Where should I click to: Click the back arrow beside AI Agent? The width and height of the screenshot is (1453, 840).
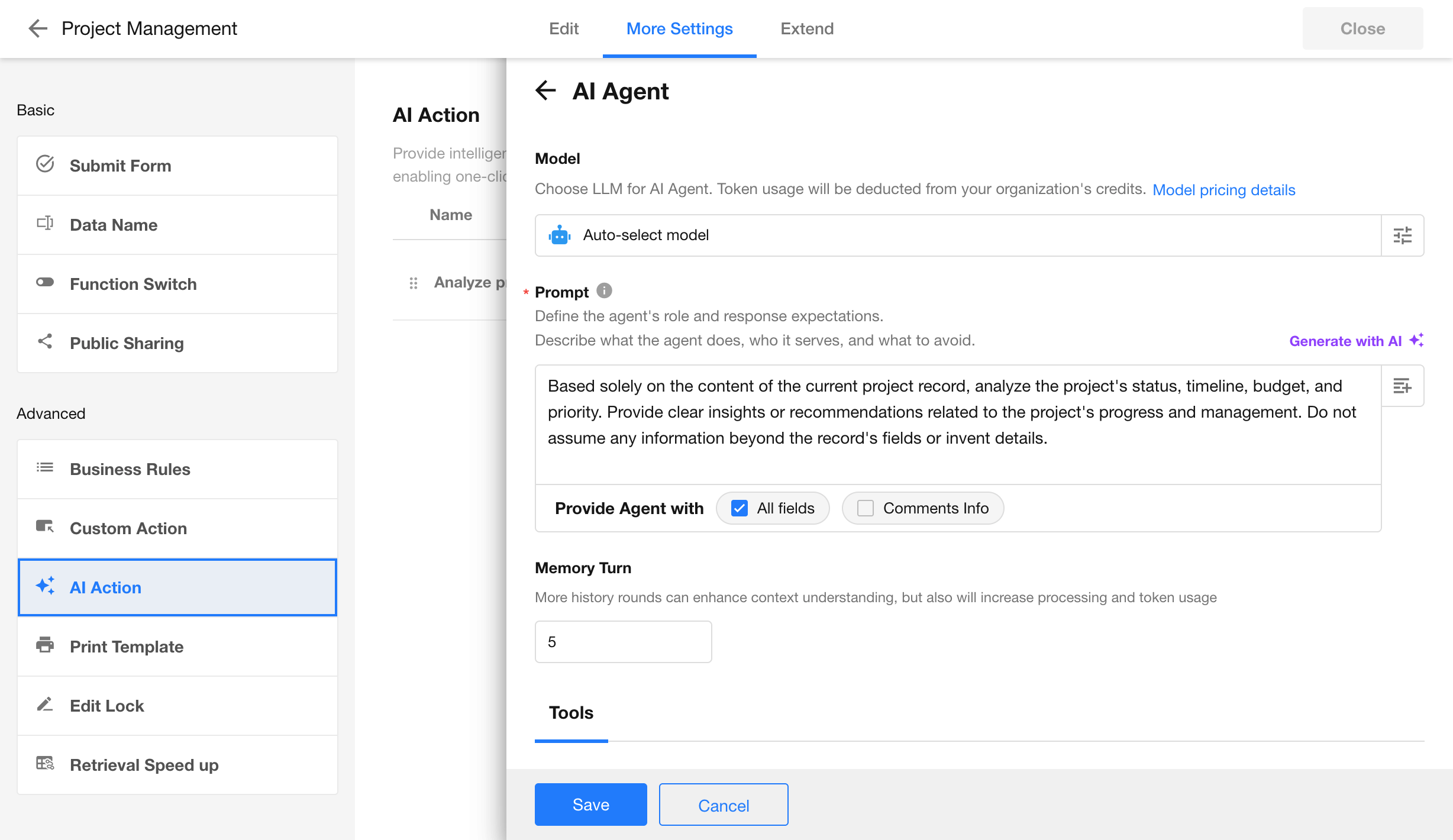pos(545,91)
